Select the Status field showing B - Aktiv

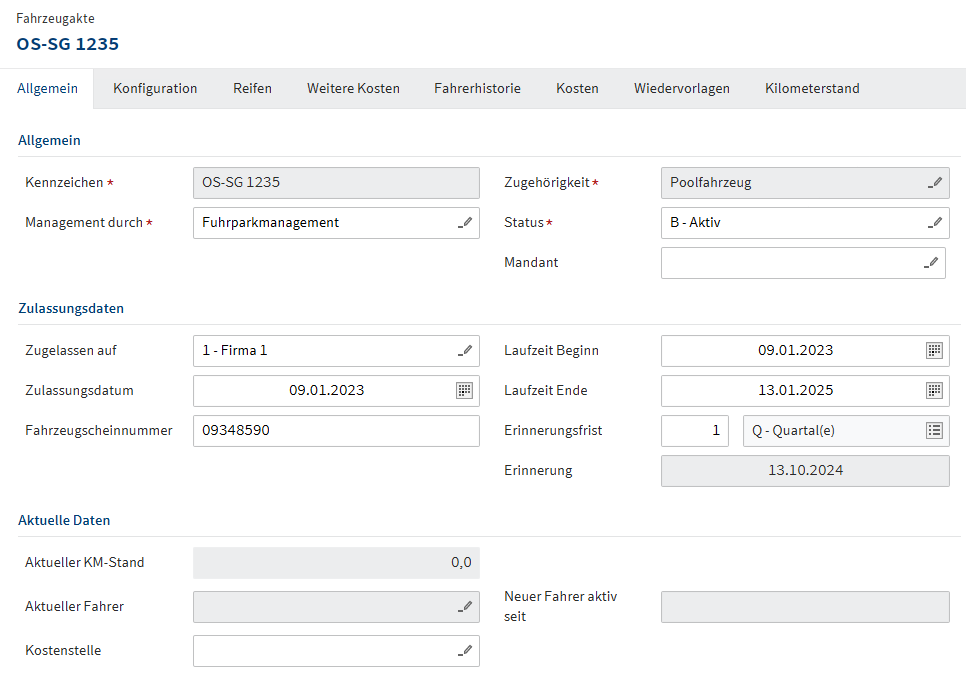pos(790,223)
